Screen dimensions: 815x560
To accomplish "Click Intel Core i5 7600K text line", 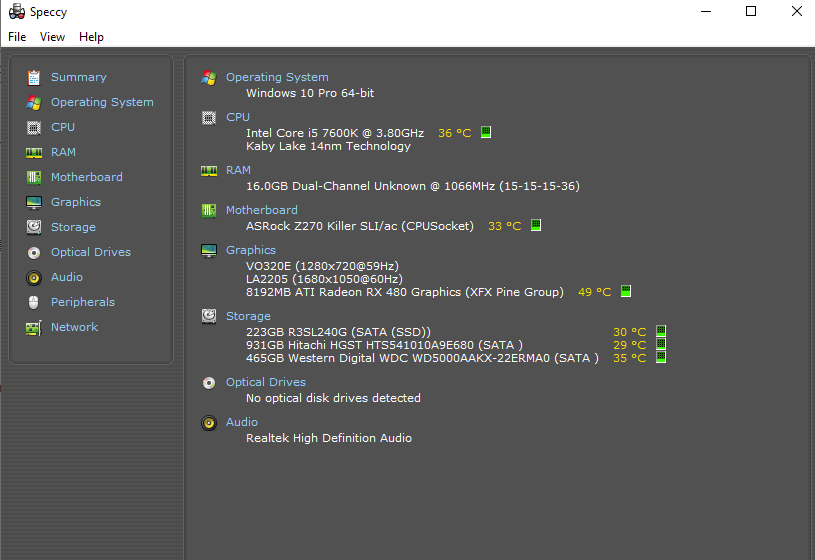I will pos(335,133).
